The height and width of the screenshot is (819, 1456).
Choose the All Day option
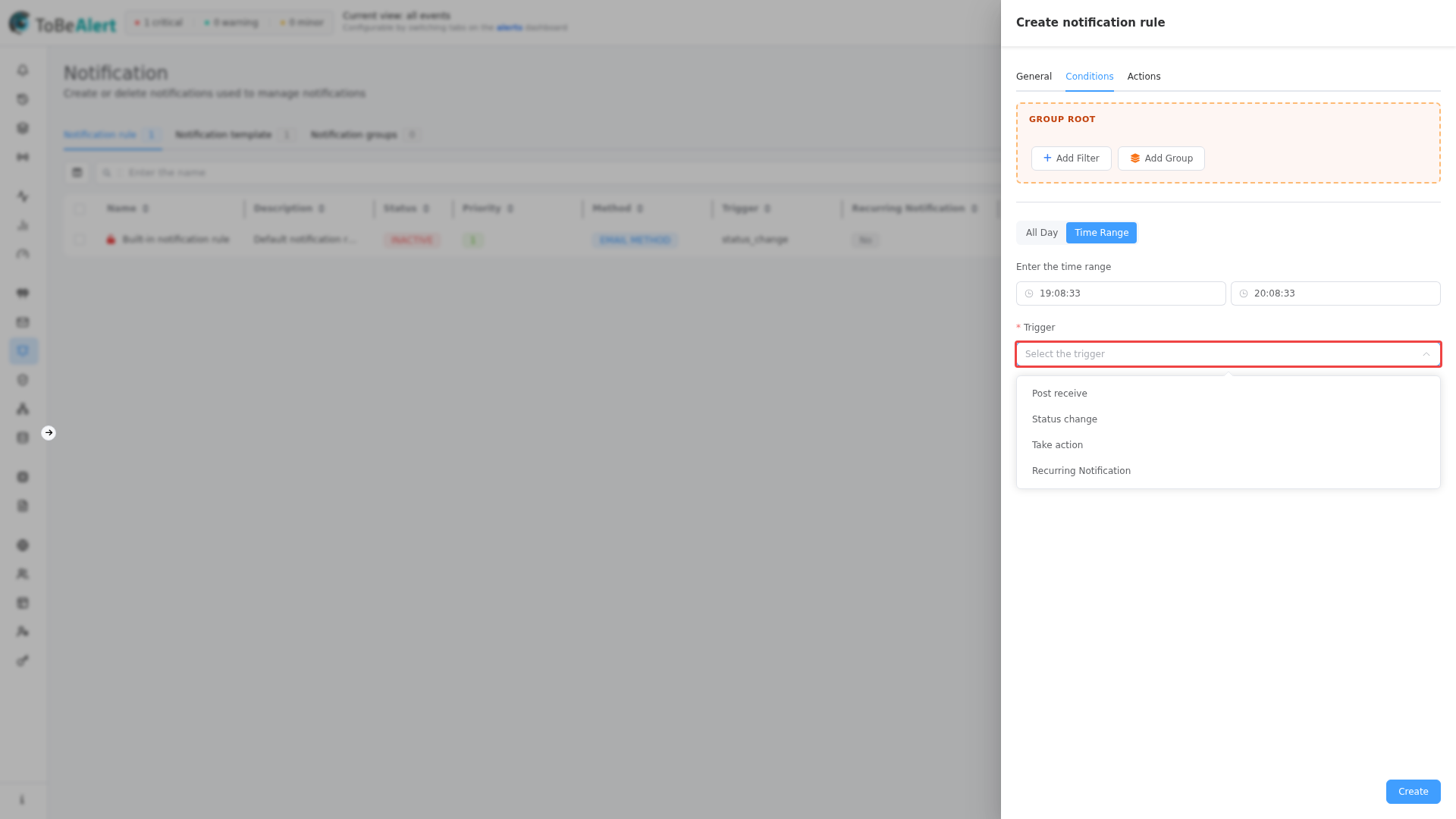1041,233
